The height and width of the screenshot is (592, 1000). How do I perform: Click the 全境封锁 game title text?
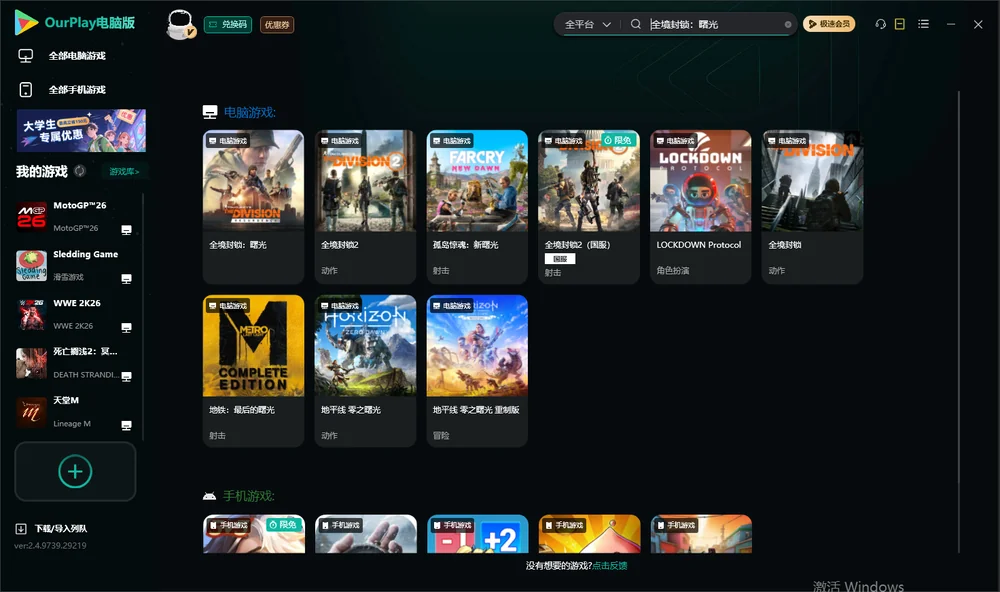click(785, 245)
